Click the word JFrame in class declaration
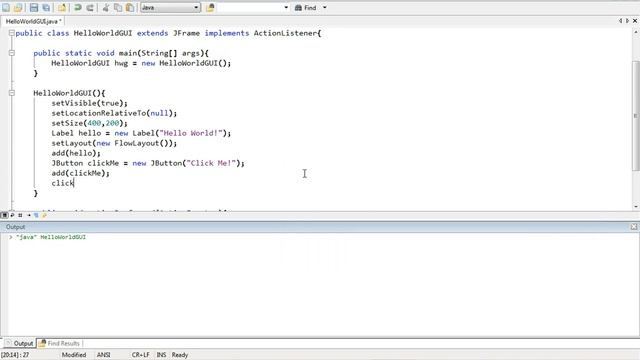 point(186,33)
